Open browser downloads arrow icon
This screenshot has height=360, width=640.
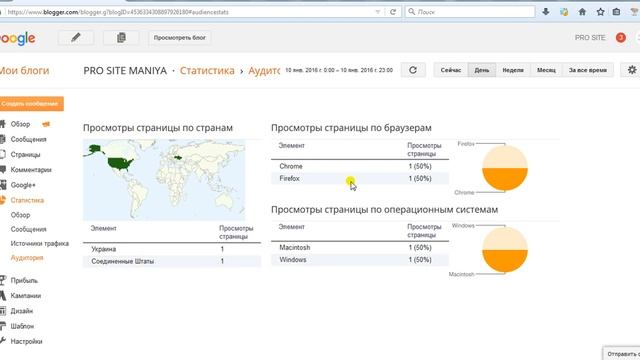[x=546, y=12]
